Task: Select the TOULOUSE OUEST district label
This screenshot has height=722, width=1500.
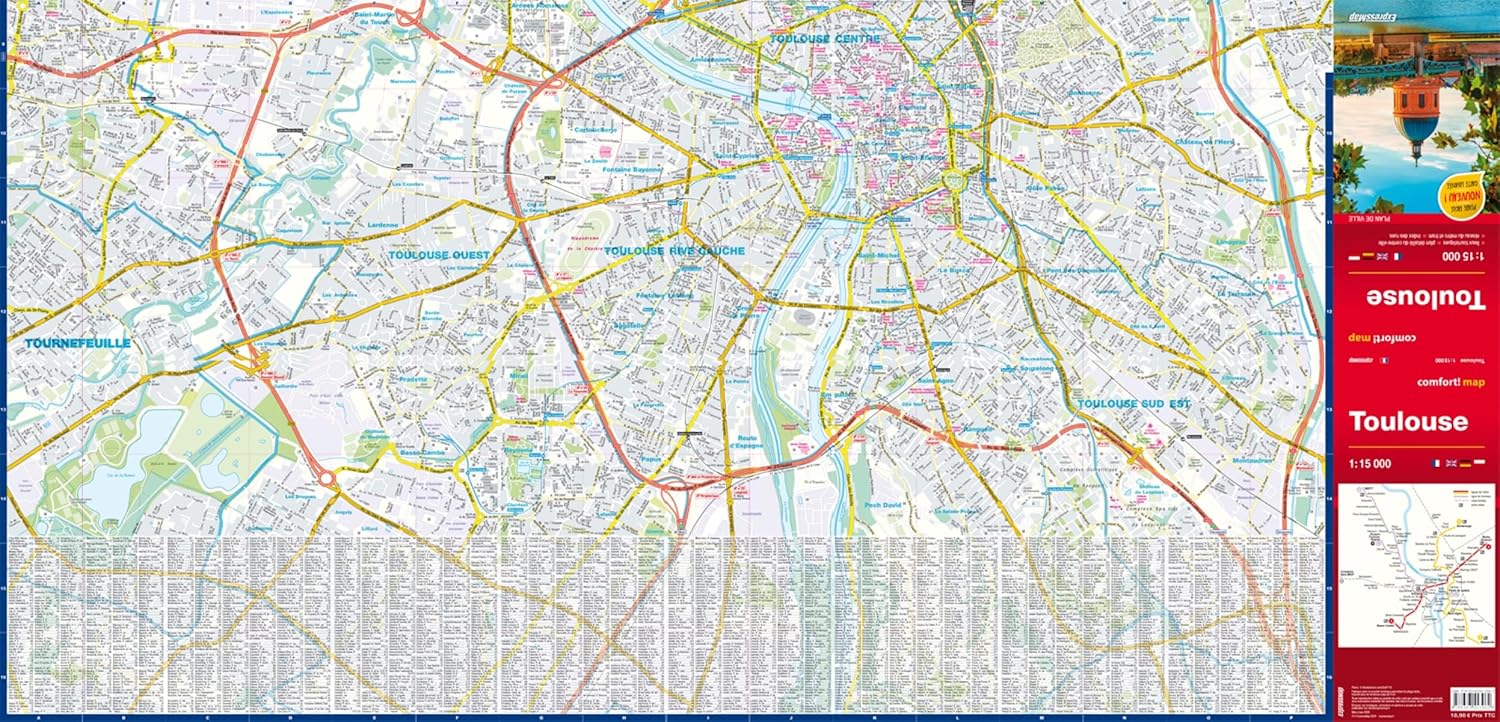Action: (440, 255)
